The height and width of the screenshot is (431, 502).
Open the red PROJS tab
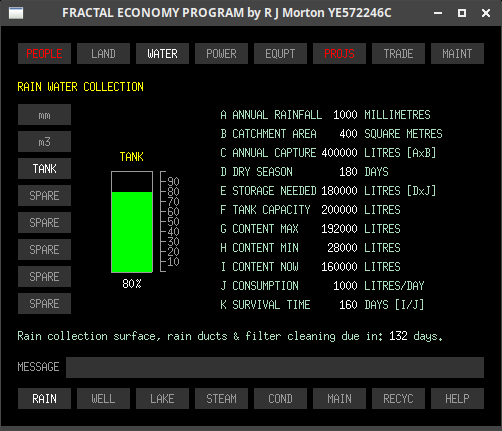tap(339, 53)
